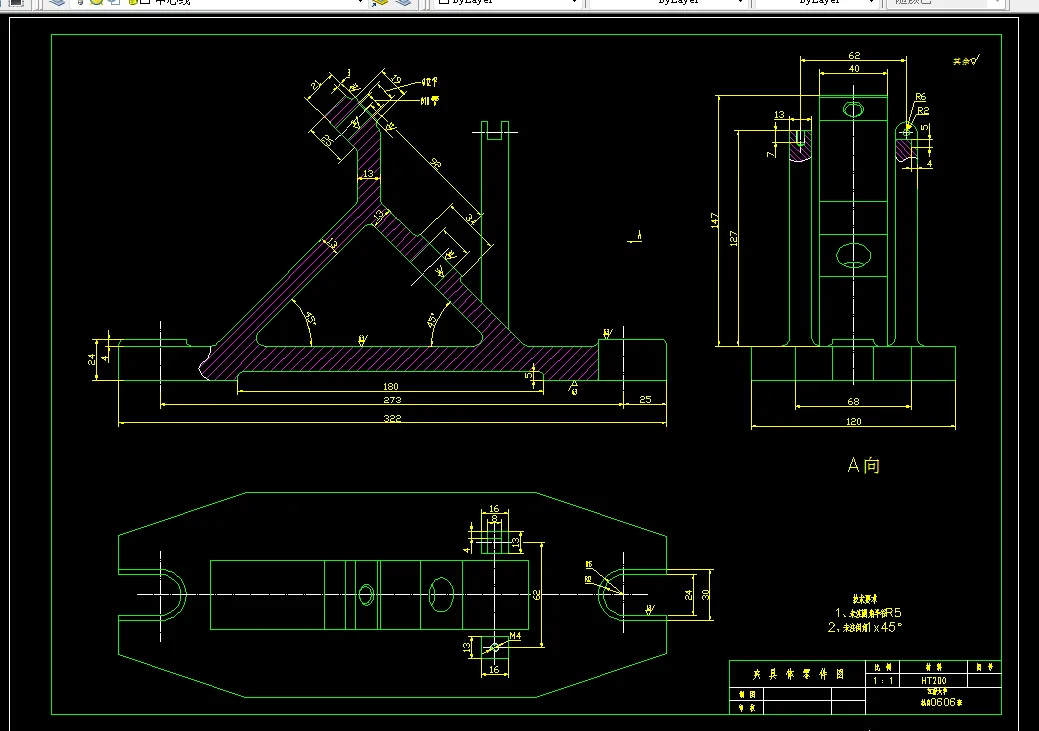Image resolution: width=1039 pixels, height=731 pixels.
Task: Select the 0606 drawing number text
Action: (x=941, y=703)
